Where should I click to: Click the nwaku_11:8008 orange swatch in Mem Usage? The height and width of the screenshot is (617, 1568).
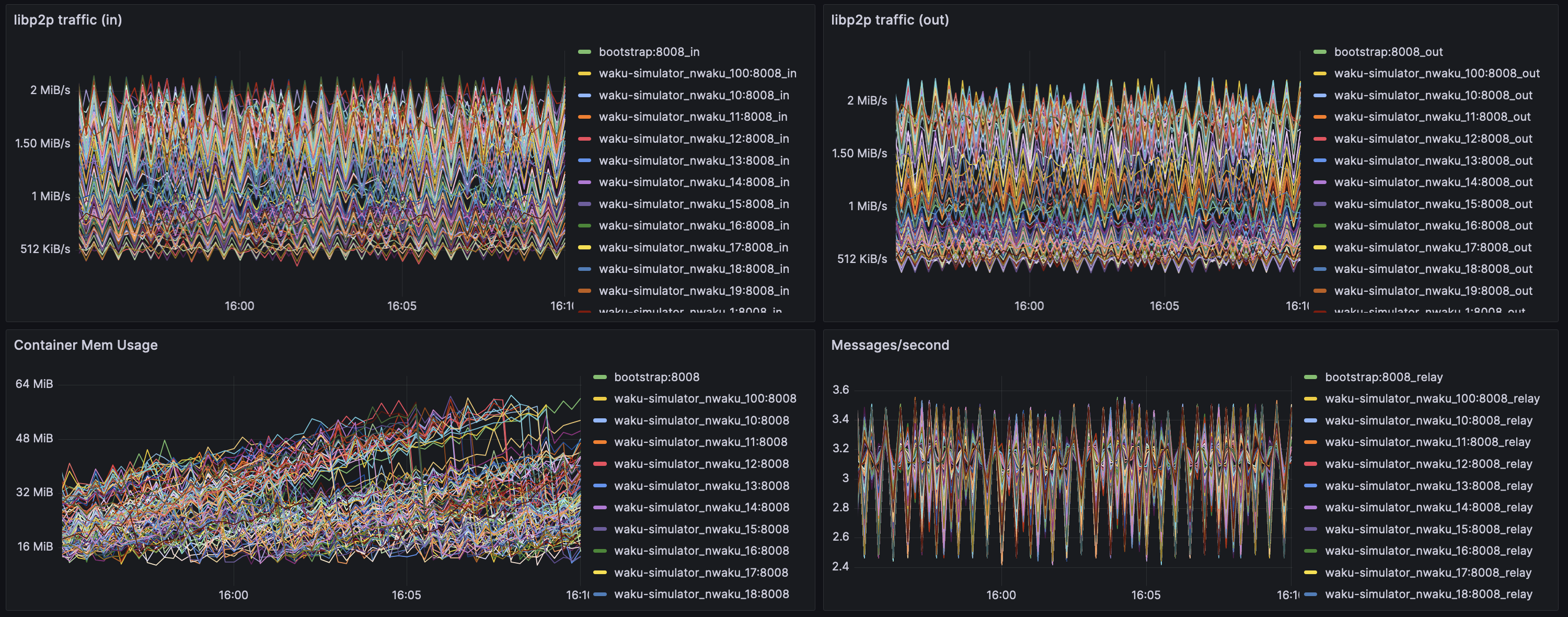(599, 442)
